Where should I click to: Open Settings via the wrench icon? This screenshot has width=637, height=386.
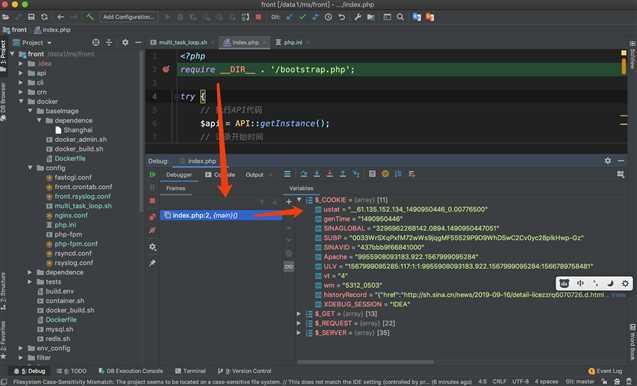click(358, 17)
